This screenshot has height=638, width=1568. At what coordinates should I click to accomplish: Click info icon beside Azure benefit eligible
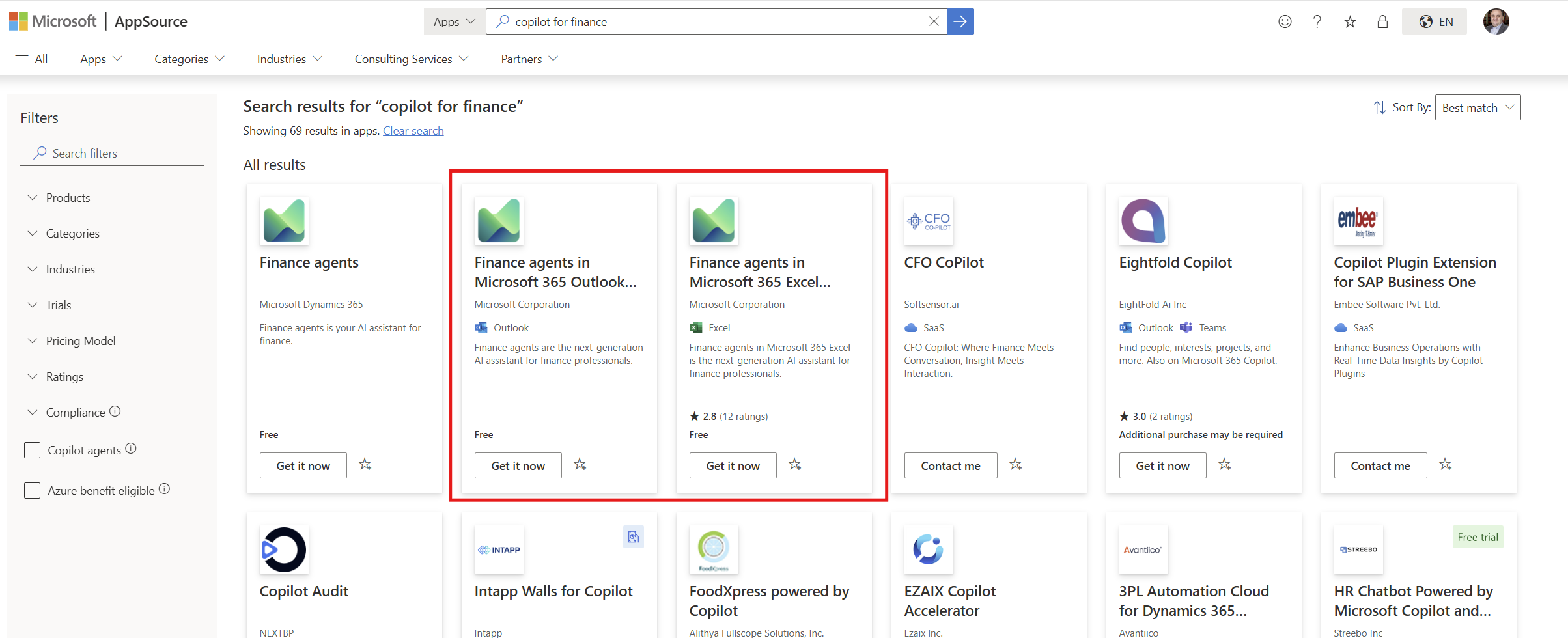click(165, 489)
